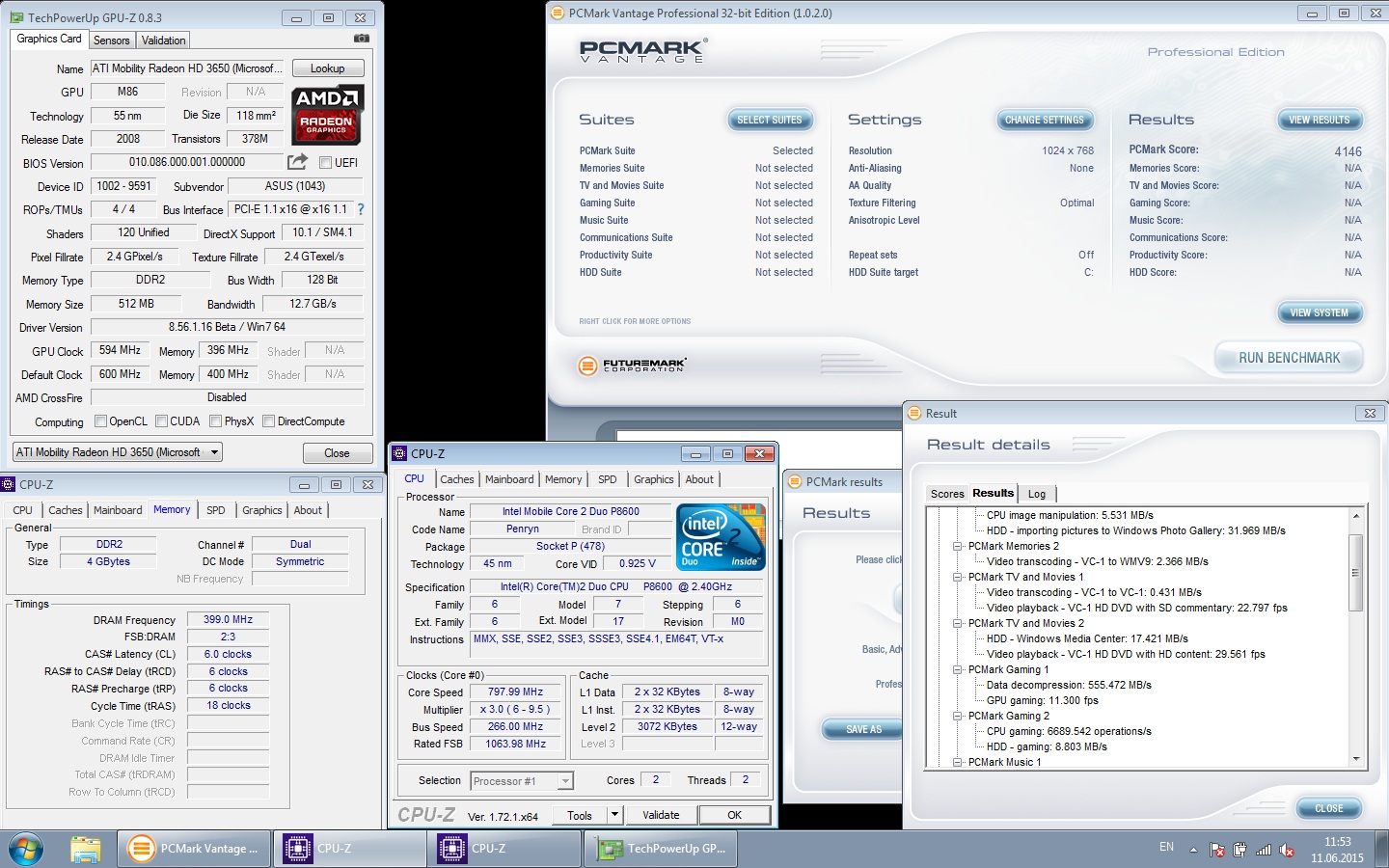This screenshot has height=868, width=1389.
Task: Click scroll down arrow in Result details
Action: 1355,759
